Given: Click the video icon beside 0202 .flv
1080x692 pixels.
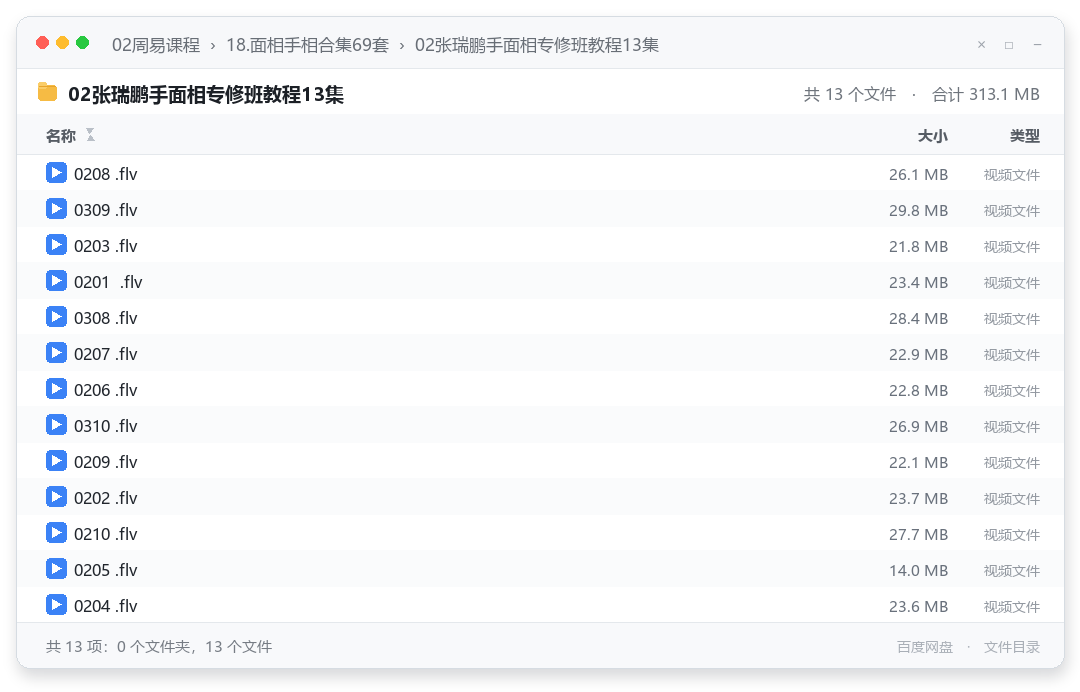Looking at the screenshot, I should (56, 496).
